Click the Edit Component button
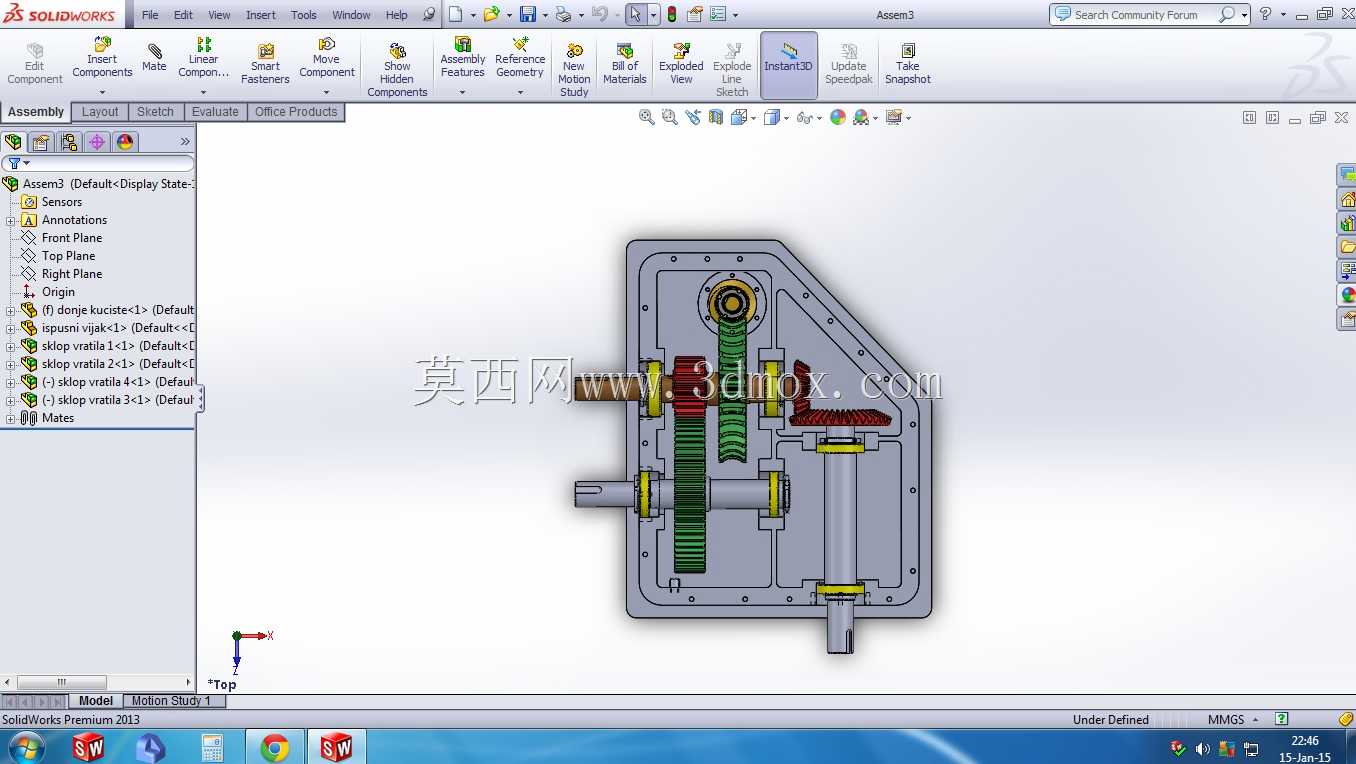Viewport: 1356px width, 764px height. pos(35,64)
